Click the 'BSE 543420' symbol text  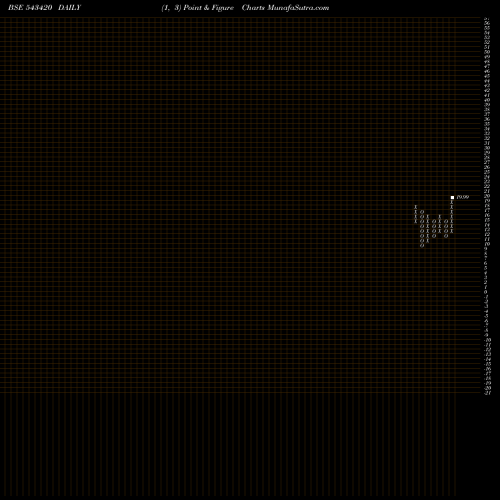tap(30, 8)
